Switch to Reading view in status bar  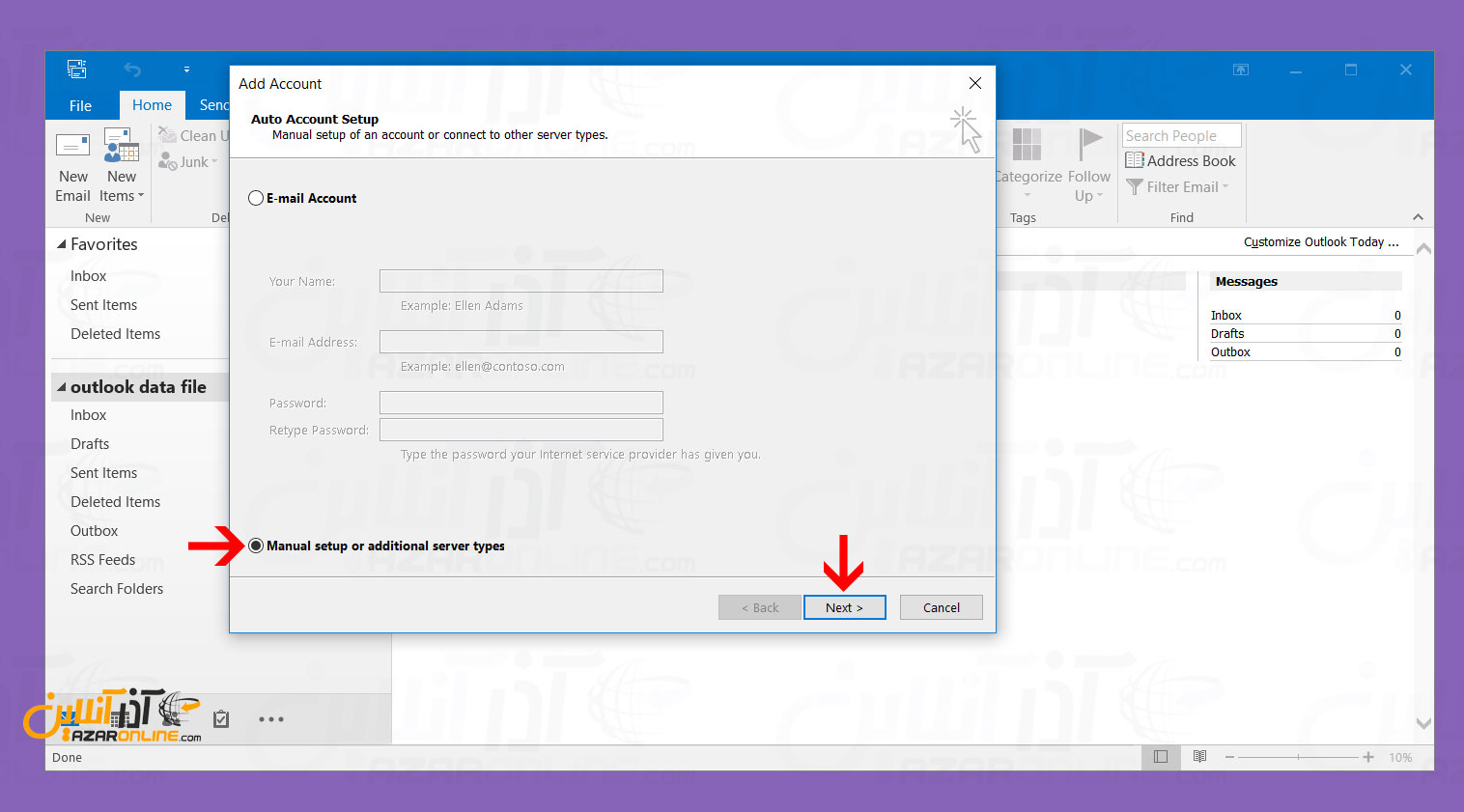(1199, 757)
